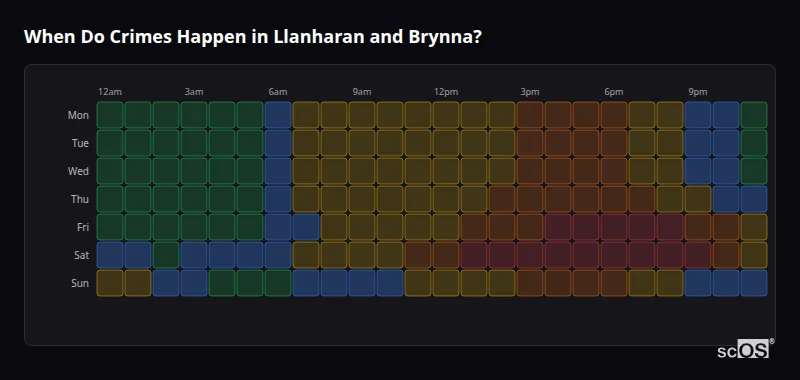This screenshot has width=800, height=380.
Task: Click the 'Sun' row label
Action: coord(80,283)
